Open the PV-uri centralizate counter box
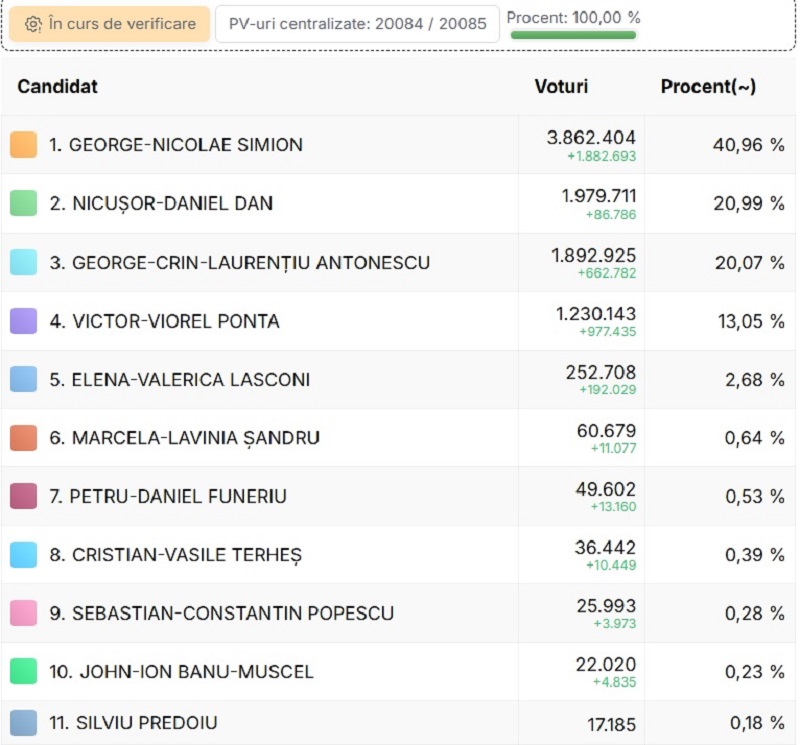 coord(357,24)
